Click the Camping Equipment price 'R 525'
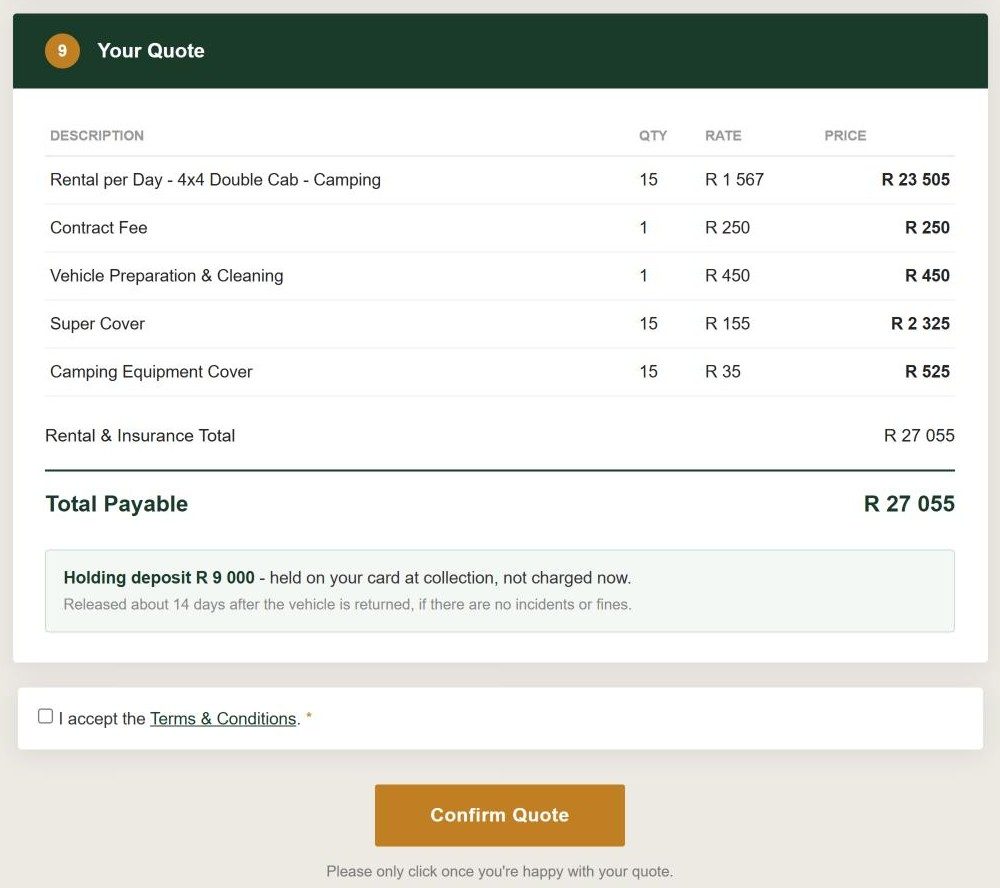Viewport: 1000px width, 888px height. point(927,372)
